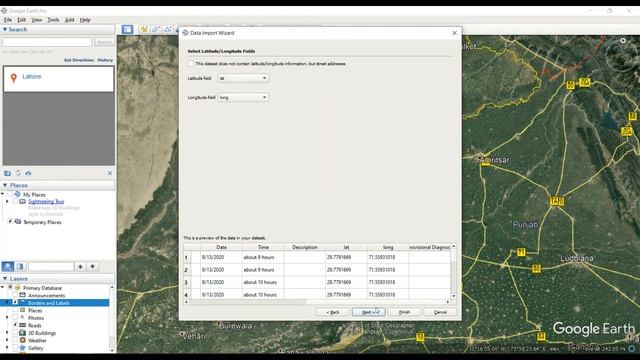Click the Add Path toolbar icon
The image size is (640, 360).
(x=167, y=29)
